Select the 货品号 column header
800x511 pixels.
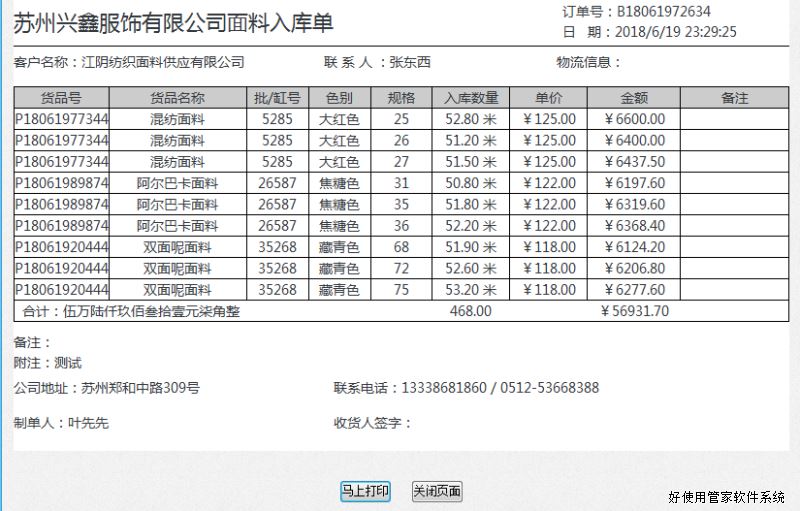[61, 98]
